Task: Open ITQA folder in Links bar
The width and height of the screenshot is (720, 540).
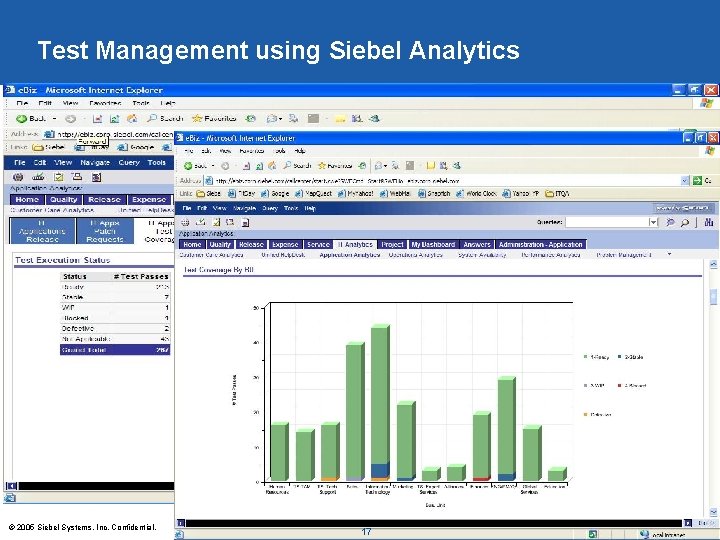Action: [557, 194]
